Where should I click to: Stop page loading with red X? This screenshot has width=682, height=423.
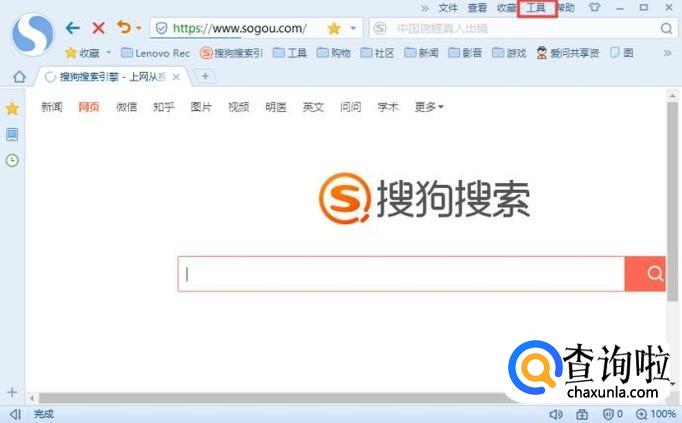click(99, 28)
